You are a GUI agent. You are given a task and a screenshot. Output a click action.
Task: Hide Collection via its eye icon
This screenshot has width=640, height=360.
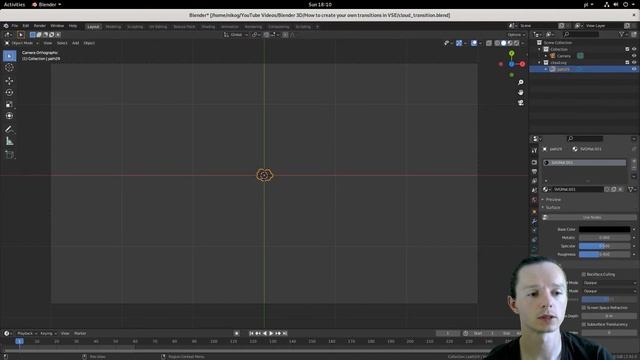click(634, 49)
